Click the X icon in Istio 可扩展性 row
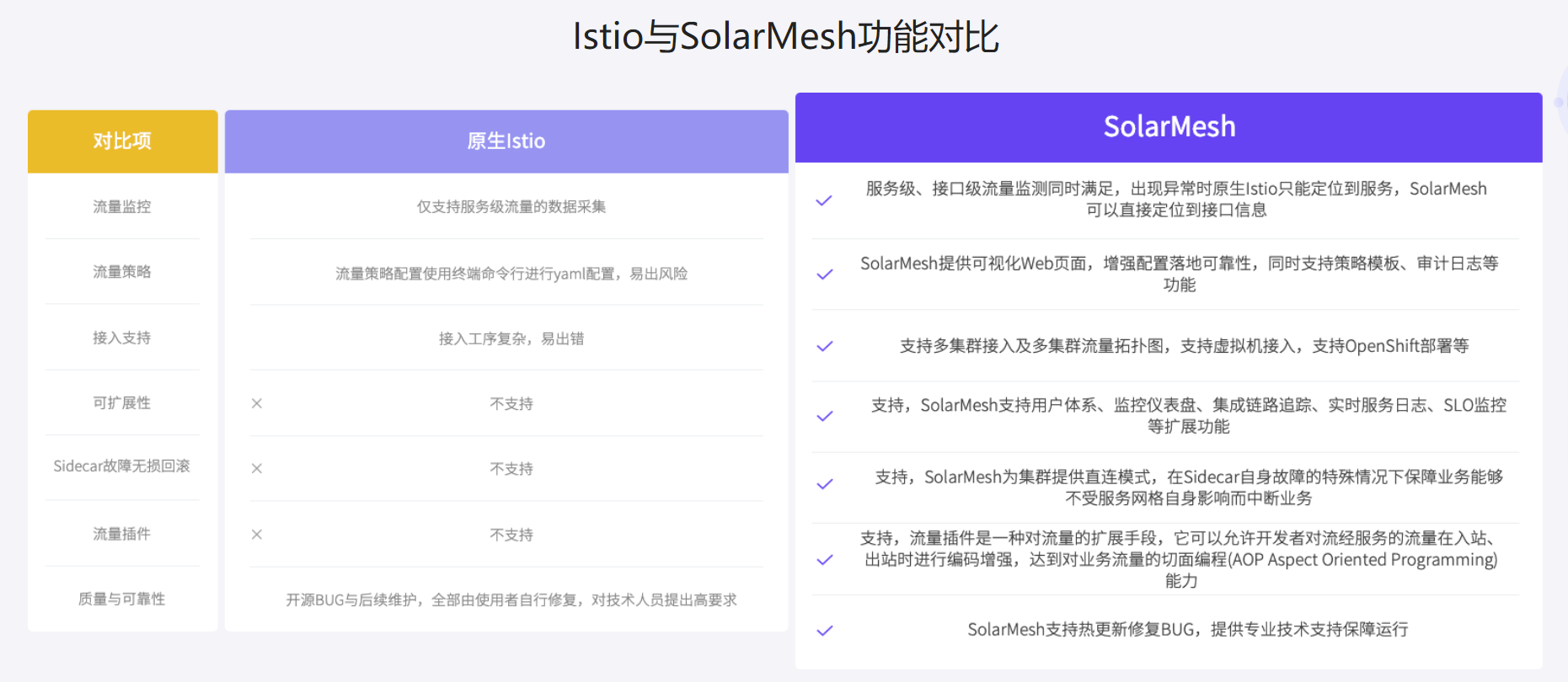The image size is (1568, 682). click(x=257, y=403)
